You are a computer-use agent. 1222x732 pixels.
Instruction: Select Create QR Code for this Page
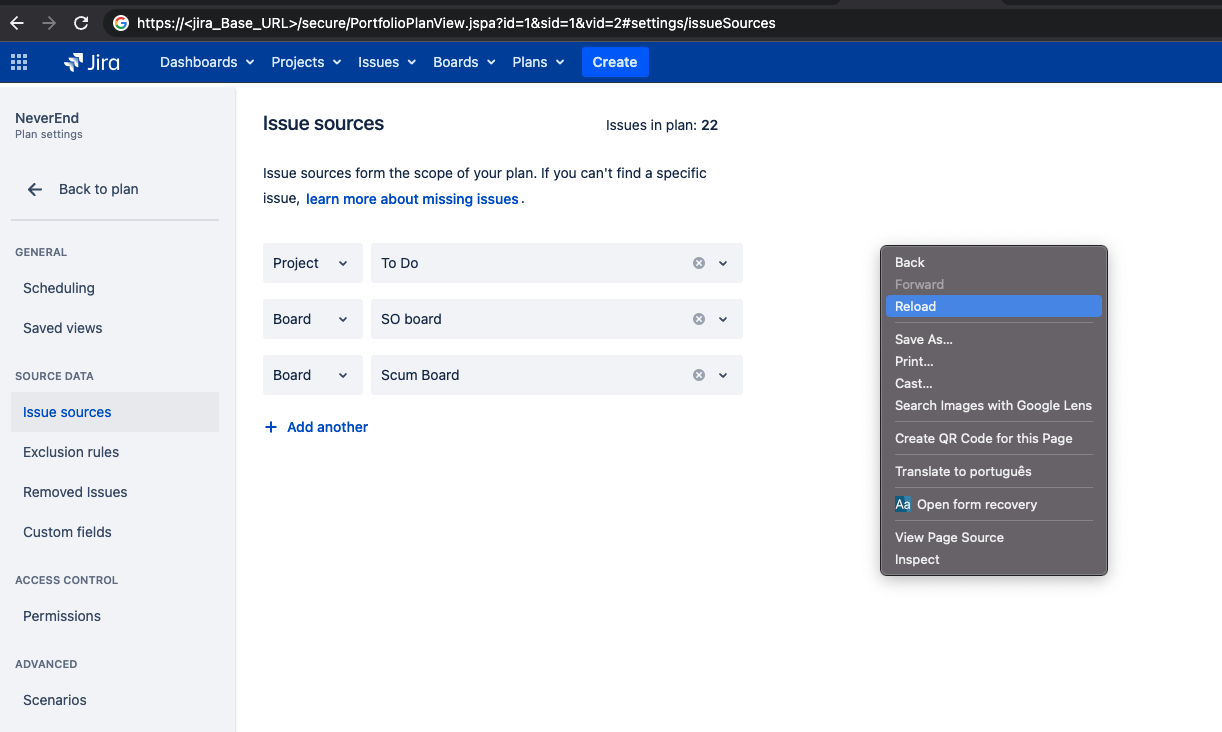click(x=994, y=438)
